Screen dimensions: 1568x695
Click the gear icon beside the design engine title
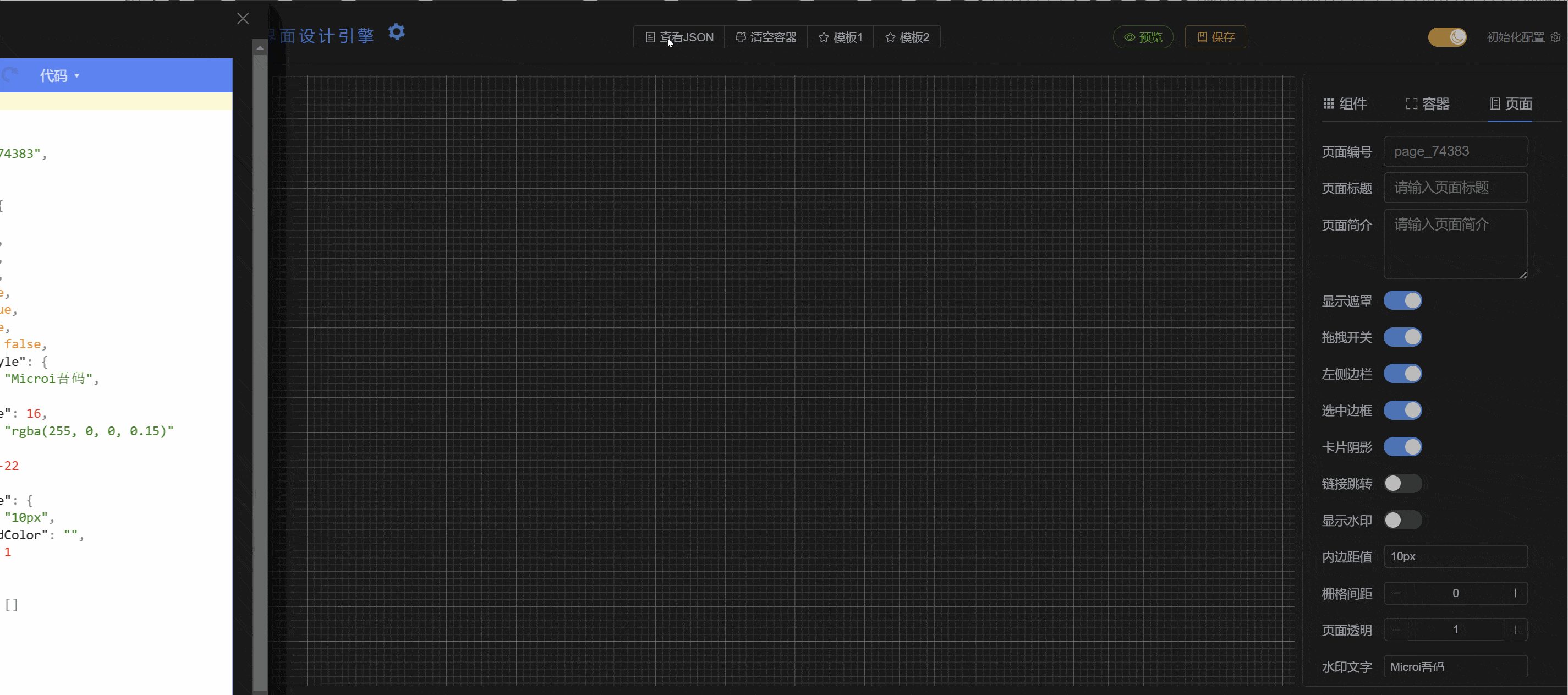coord(397,32)
